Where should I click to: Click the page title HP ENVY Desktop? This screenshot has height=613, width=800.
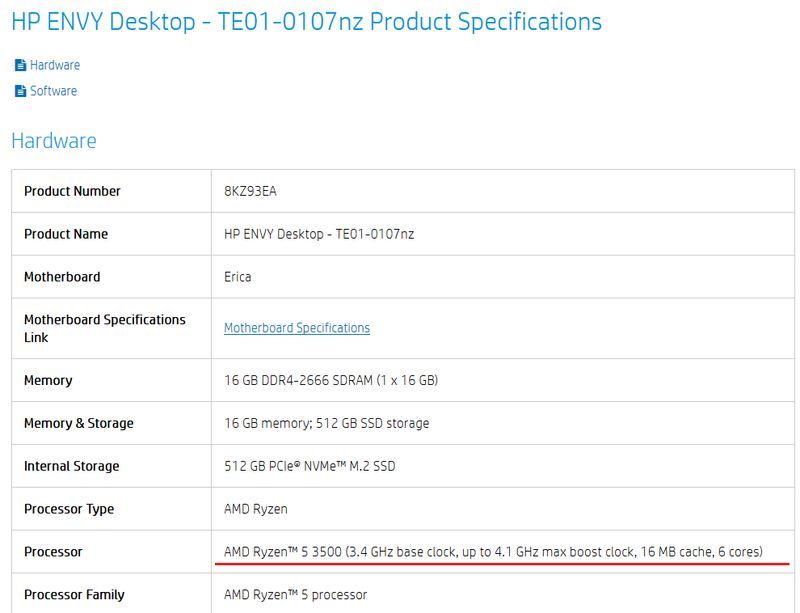[306, 22]
